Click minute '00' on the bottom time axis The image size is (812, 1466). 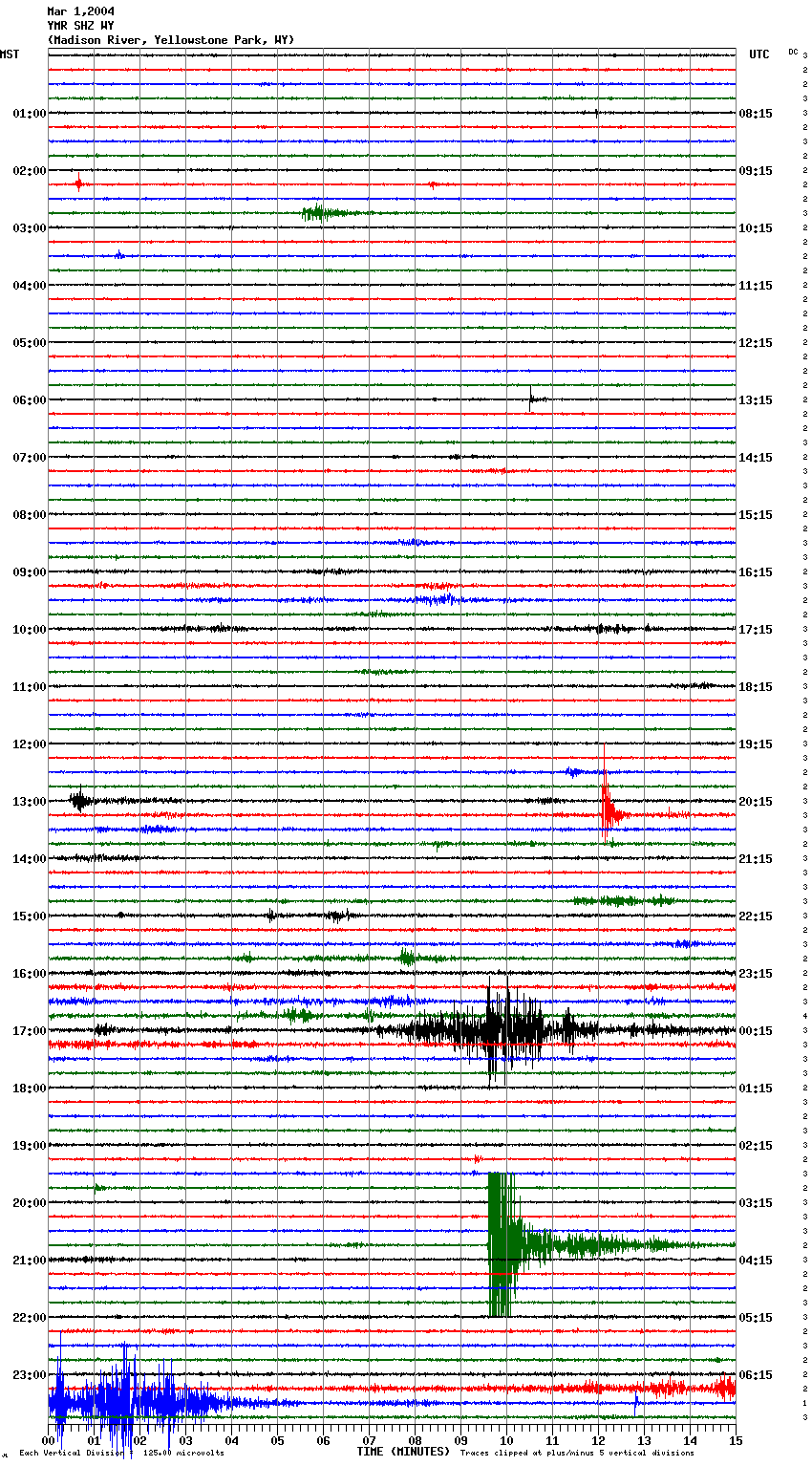pos(49,1441)
